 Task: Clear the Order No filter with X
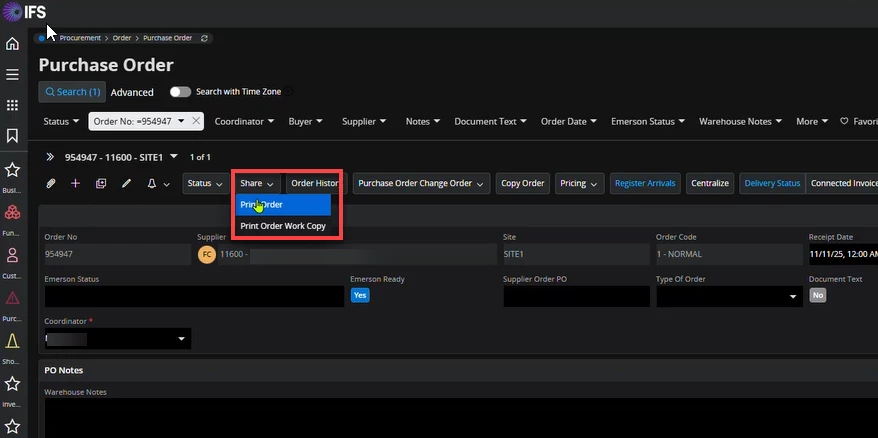[196, 121]
